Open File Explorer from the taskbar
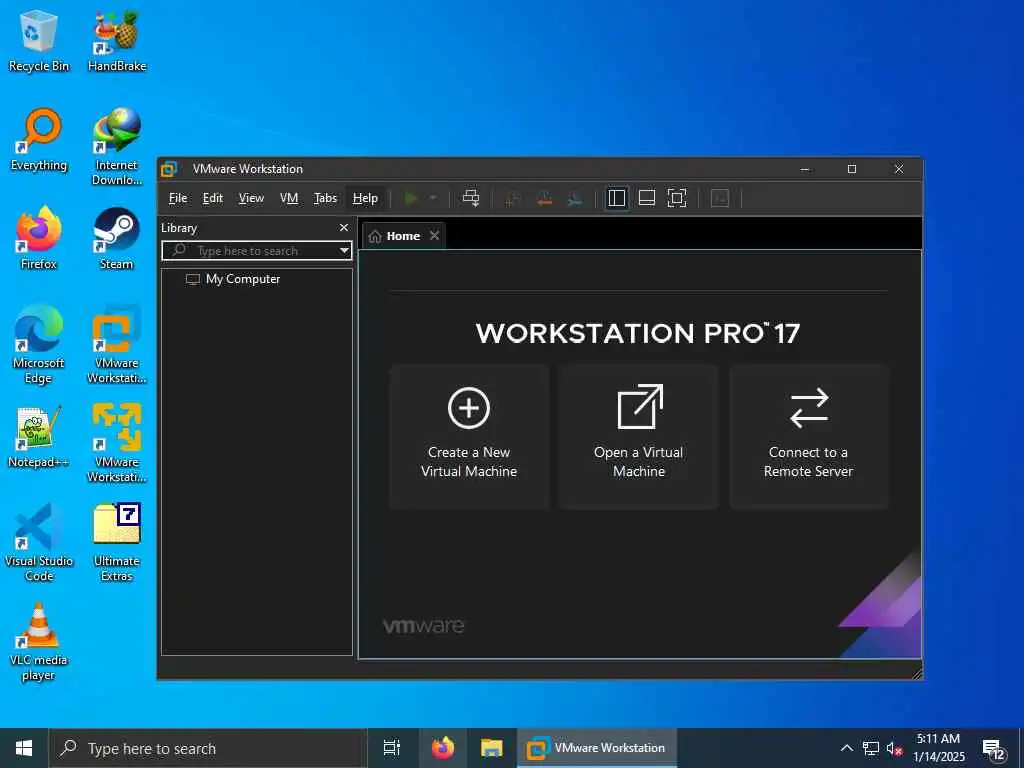The width and height of the screenshot is (1024, 768). pos(492,748)
